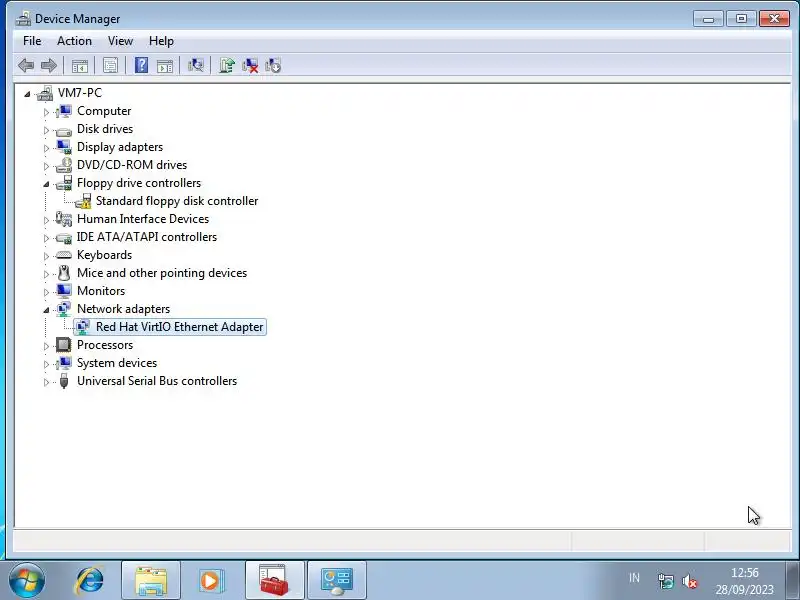The height and width of the screenshot is (600, 800).
Task: Scan for hardware changes toolbar icon
Action: point(195,65)
